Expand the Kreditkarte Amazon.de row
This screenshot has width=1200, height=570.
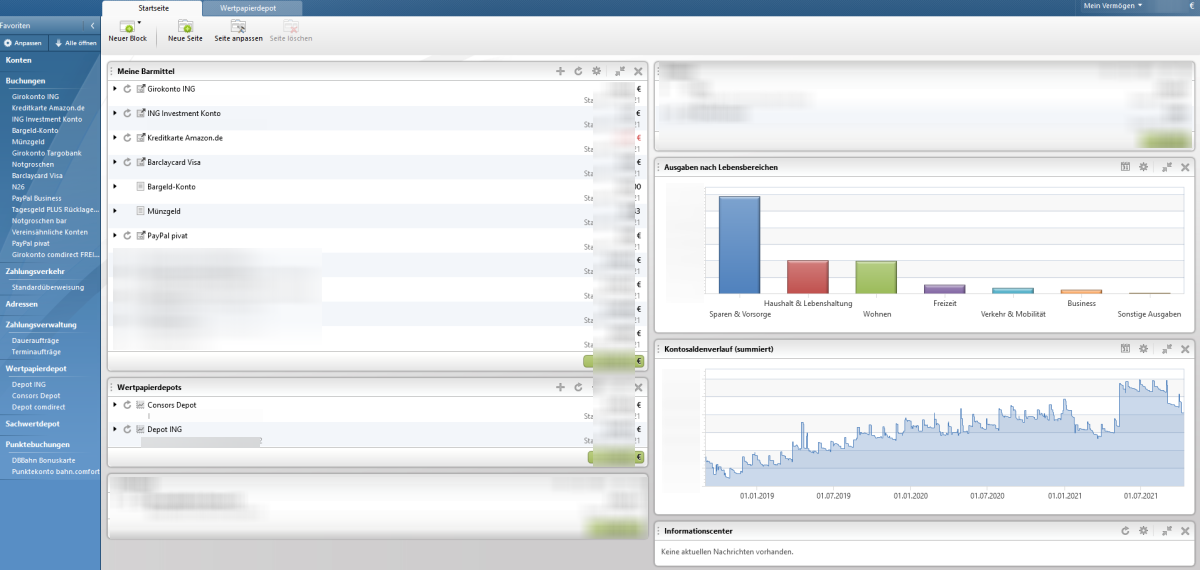(115, 137)
